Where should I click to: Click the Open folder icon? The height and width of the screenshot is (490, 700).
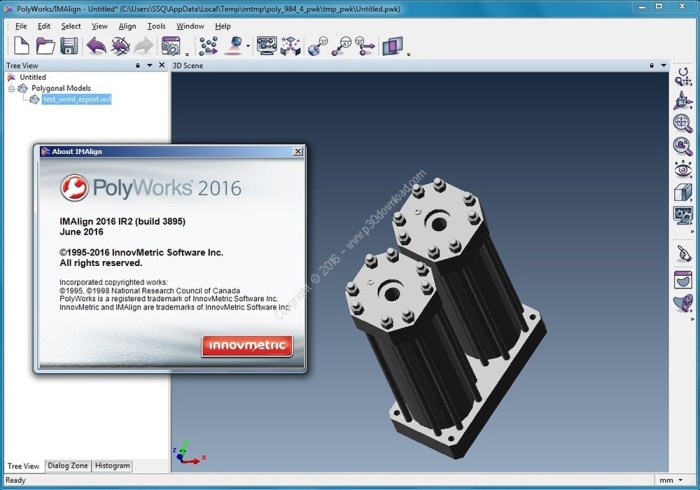click(46, 46)
